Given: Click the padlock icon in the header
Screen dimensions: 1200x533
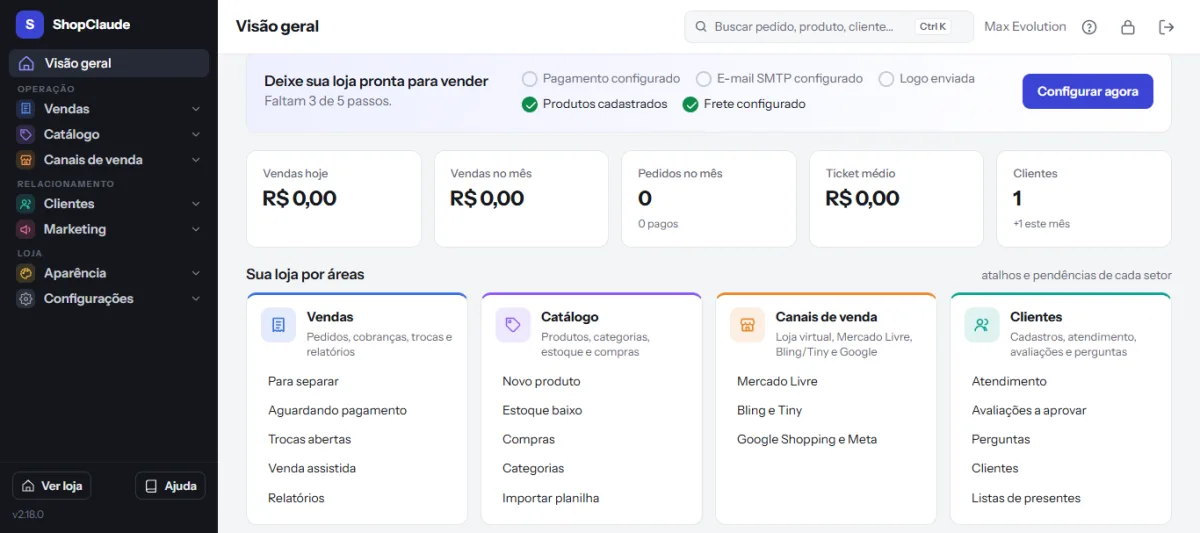Looking at the screenshot, I should coord(1128,27).
